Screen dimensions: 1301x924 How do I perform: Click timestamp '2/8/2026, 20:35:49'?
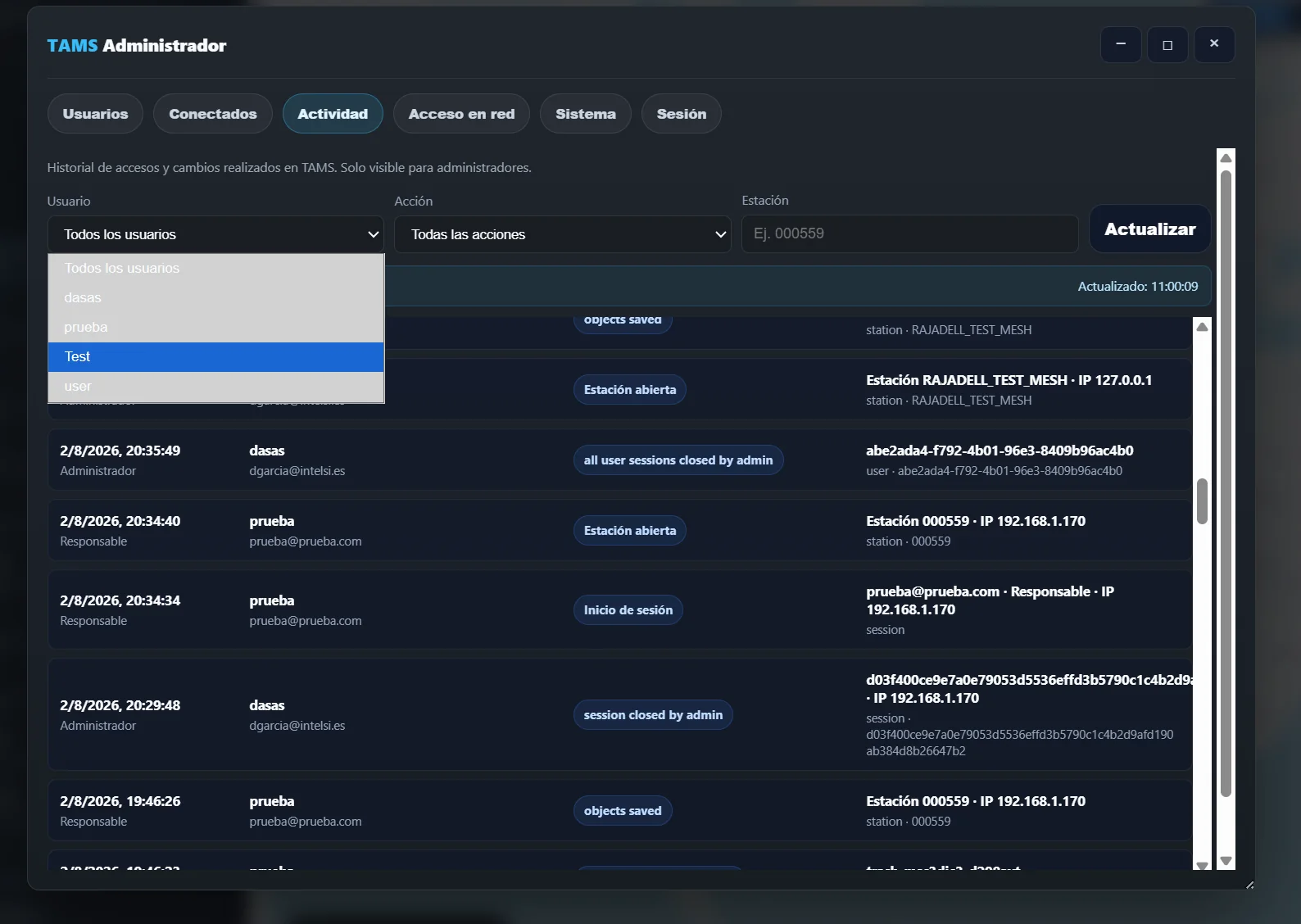120,451
